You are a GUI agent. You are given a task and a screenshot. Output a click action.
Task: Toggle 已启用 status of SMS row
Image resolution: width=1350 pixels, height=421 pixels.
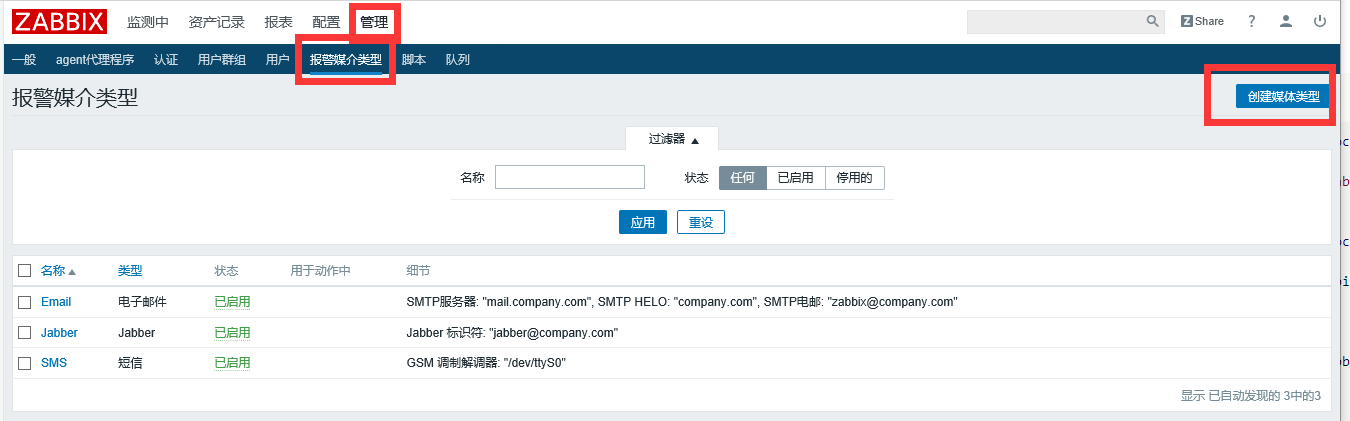pyautogui.click(x=232, y=363)
